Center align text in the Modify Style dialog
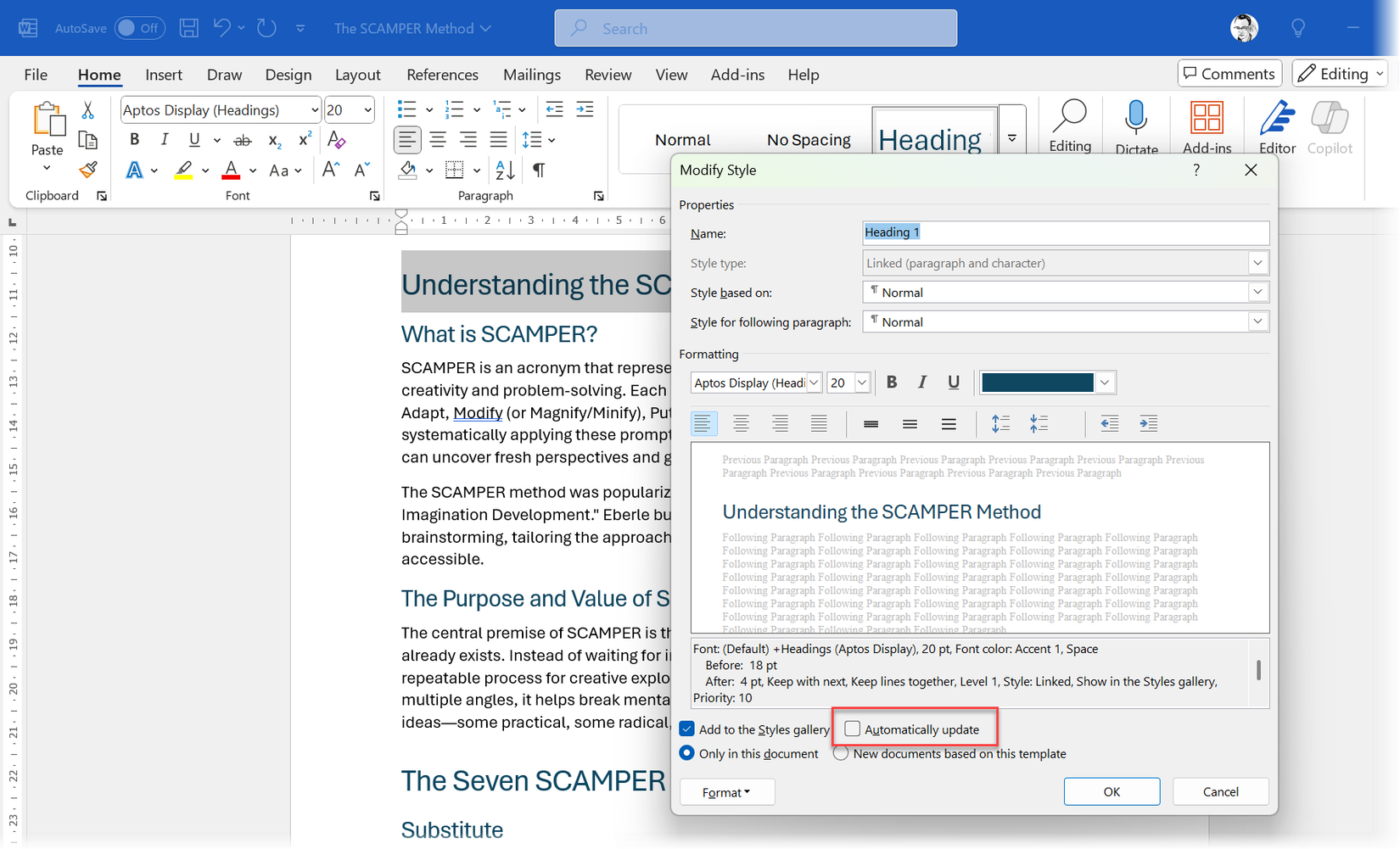Image resolution: width=1400 pixels, height=849 pixels. 742,423
